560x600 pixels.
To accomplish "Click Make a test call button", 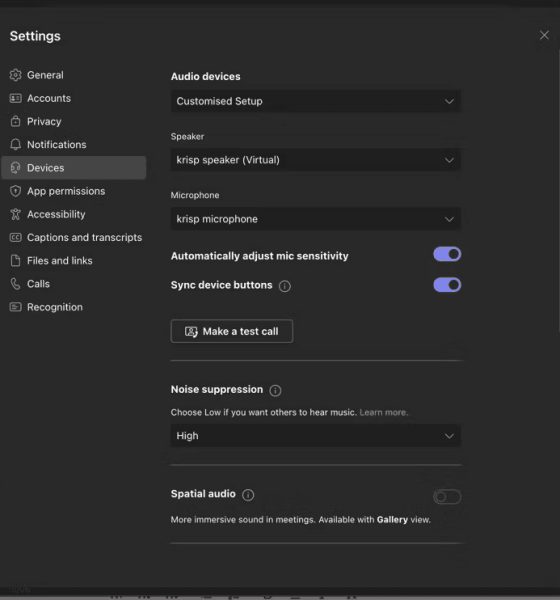I will (x=232, y=331).
